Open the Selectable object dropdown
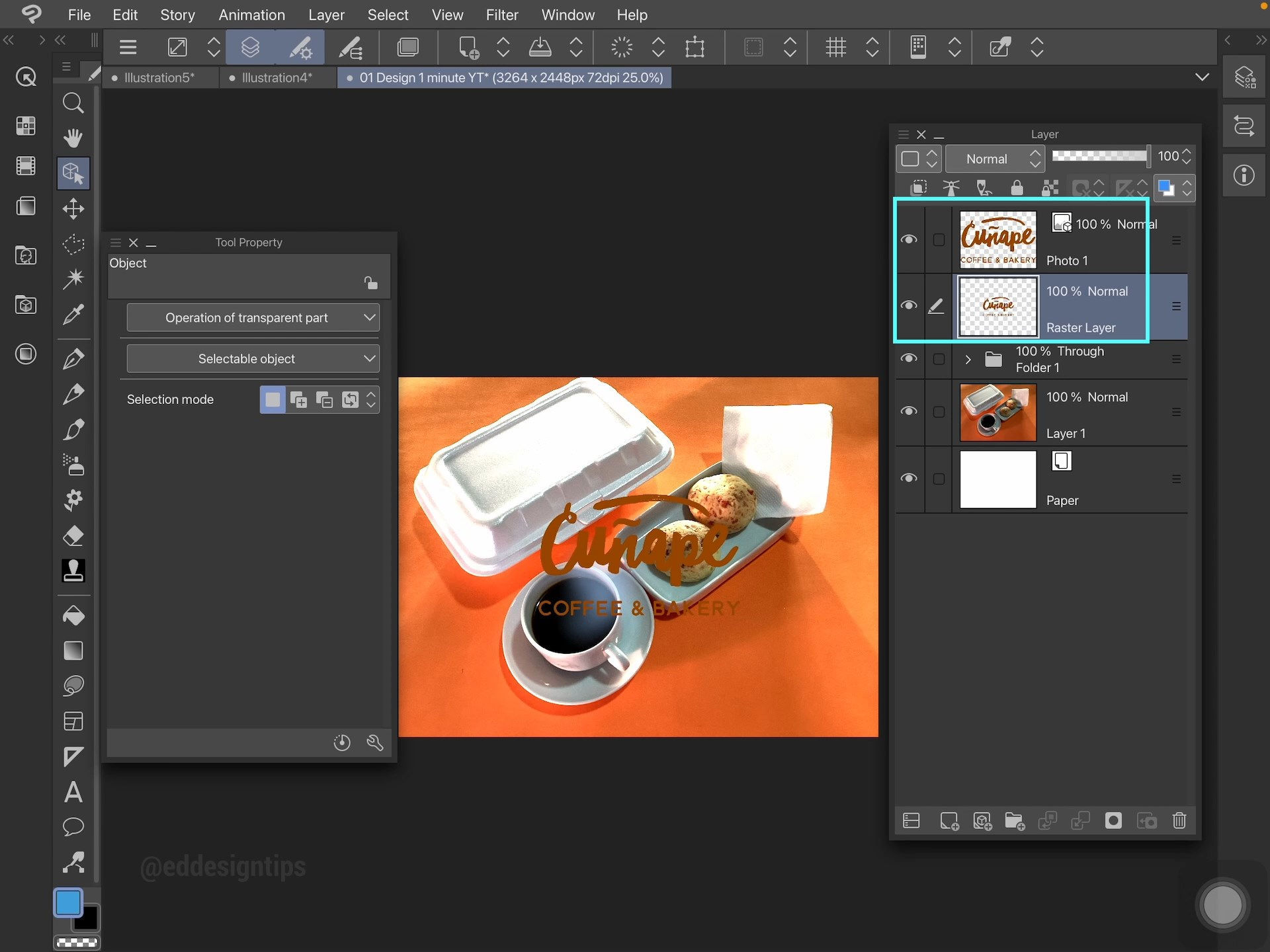The image size is (1270, 952). [x=253, y=359]
